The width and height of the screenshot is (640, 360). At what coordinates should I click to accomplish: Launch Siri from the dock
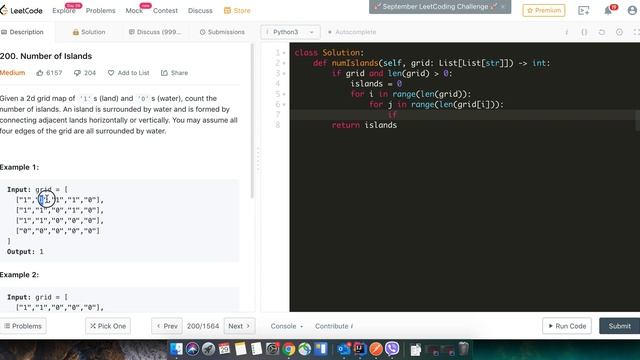click(x=192, y=349)
